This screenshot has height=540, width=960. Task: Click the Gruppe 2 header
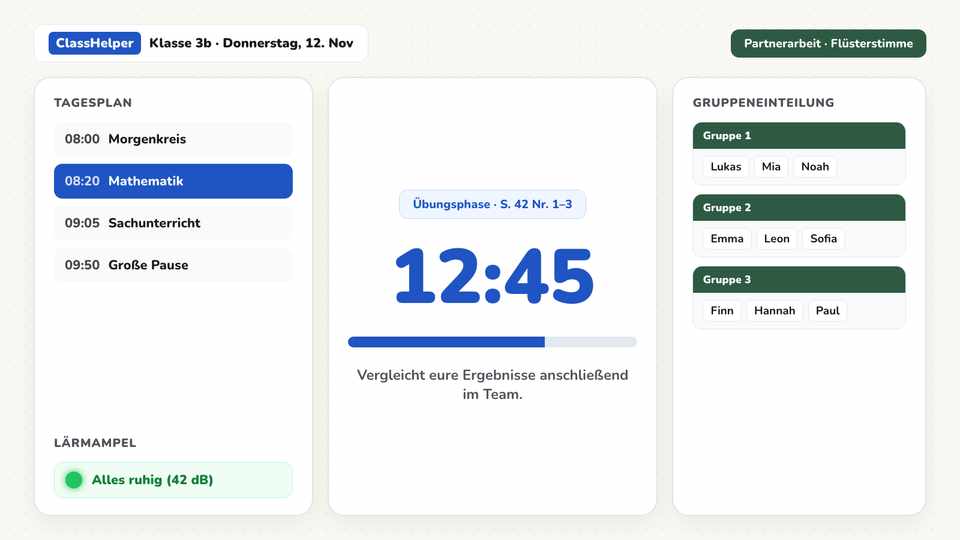799,208
